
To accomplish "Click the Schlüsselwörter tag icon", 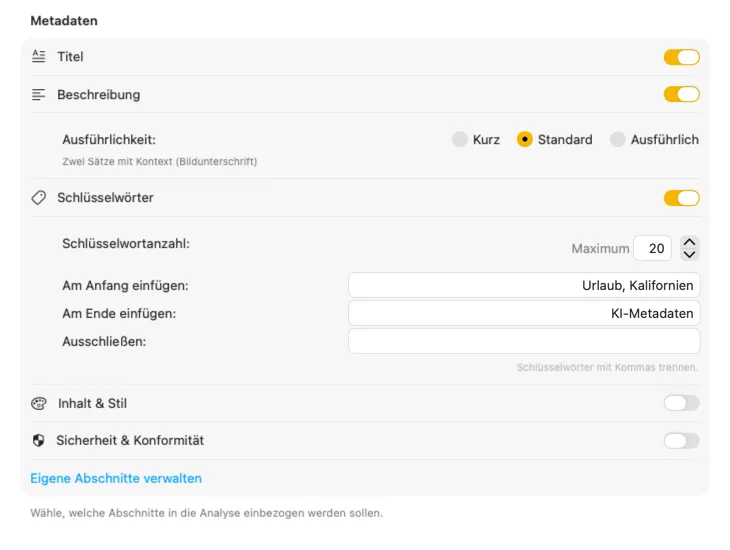I will pos(39,198).
